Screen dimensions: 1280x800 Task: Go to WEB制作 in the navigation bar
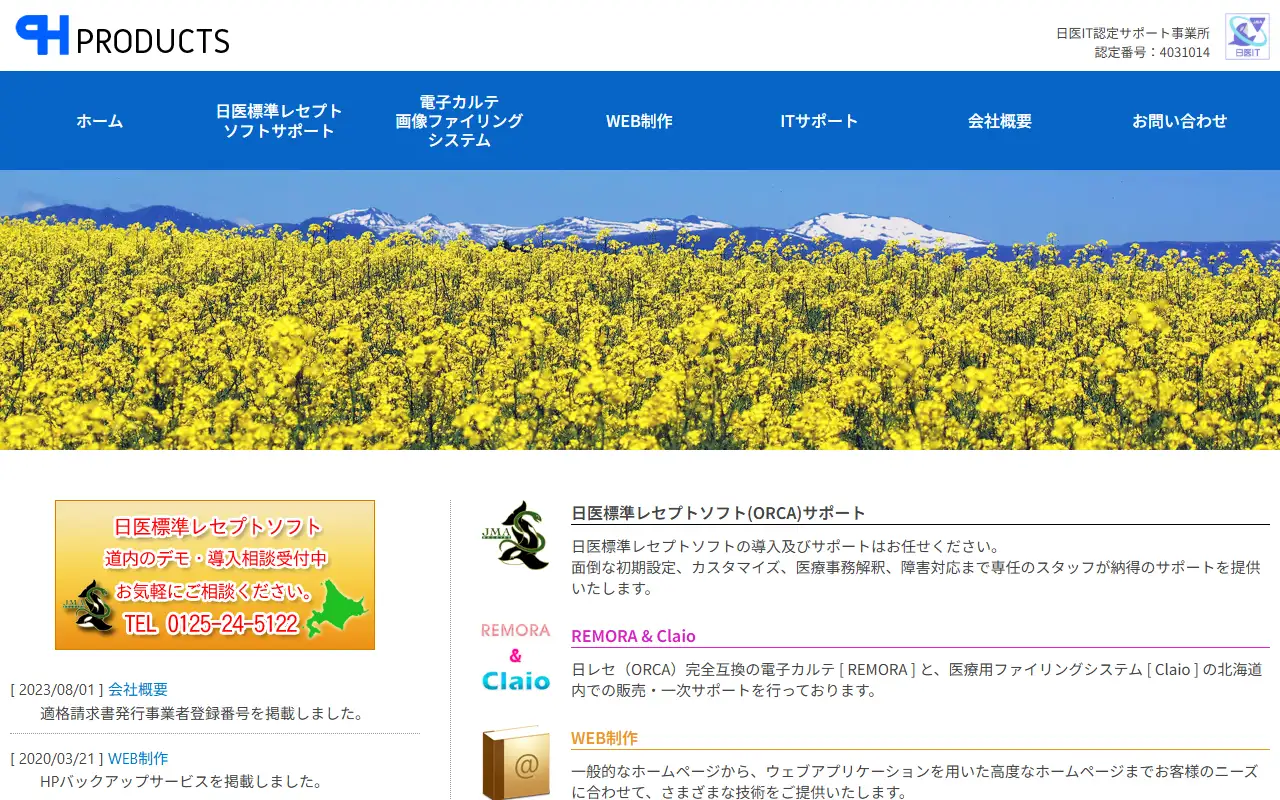pyautogui.click(x=639, y=121)
